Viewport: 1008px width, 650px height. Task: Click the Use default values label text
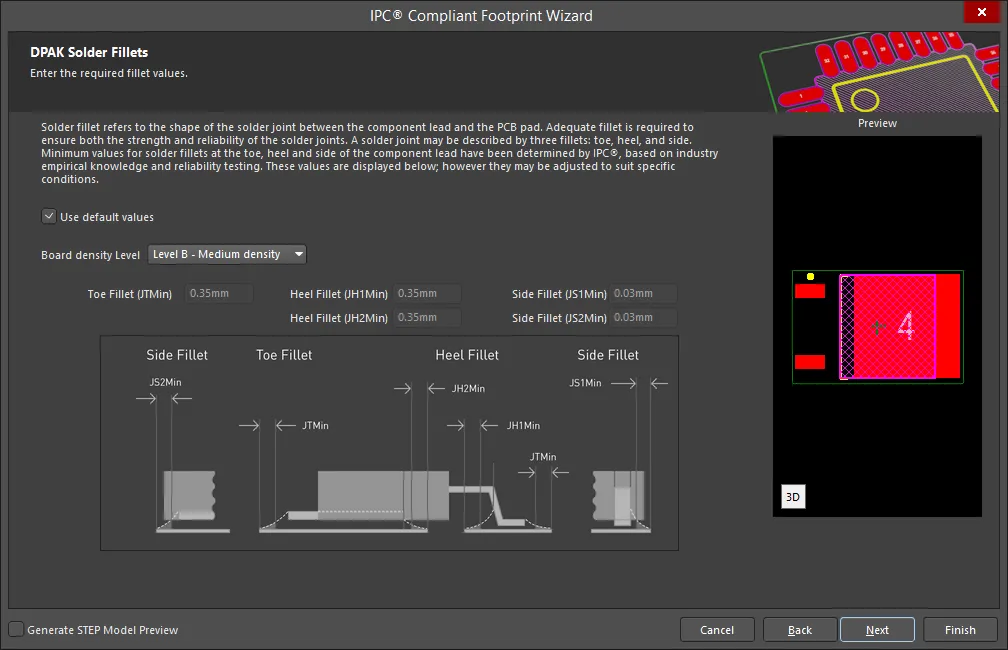pyautogui.click(x=107, y=217)
